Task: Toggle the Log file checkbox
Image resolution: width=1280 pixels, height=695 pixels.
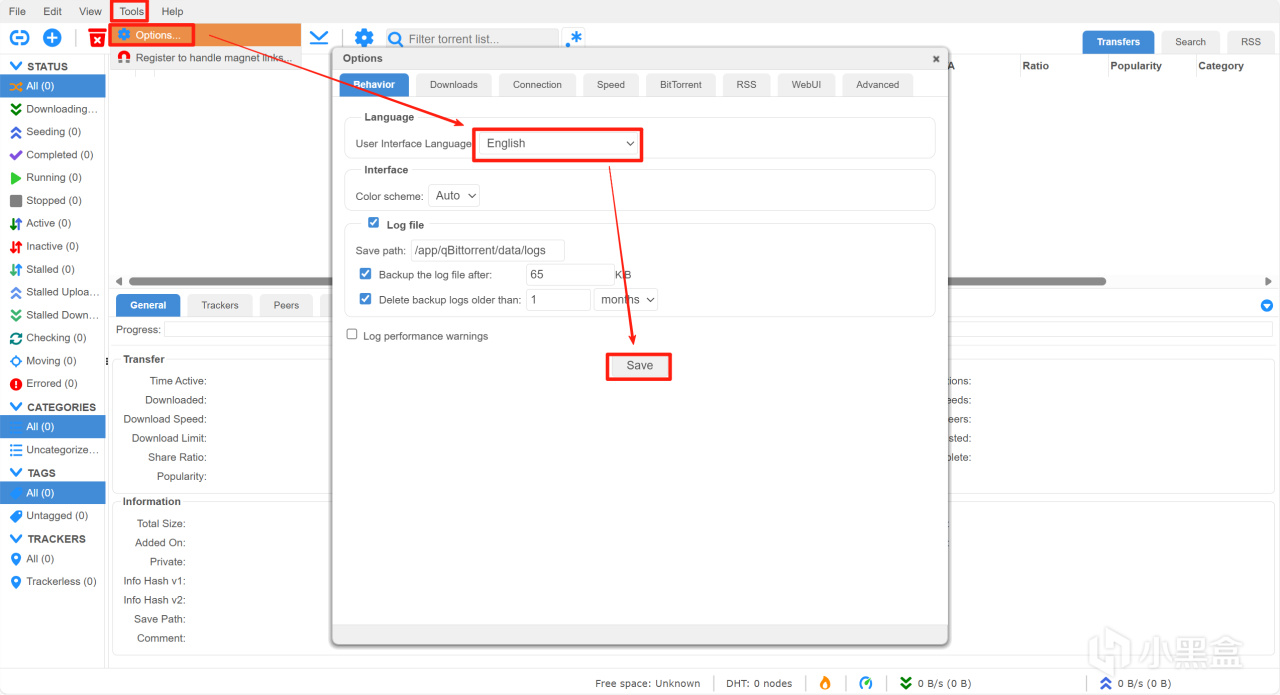Action: click(x=373, y=223)
